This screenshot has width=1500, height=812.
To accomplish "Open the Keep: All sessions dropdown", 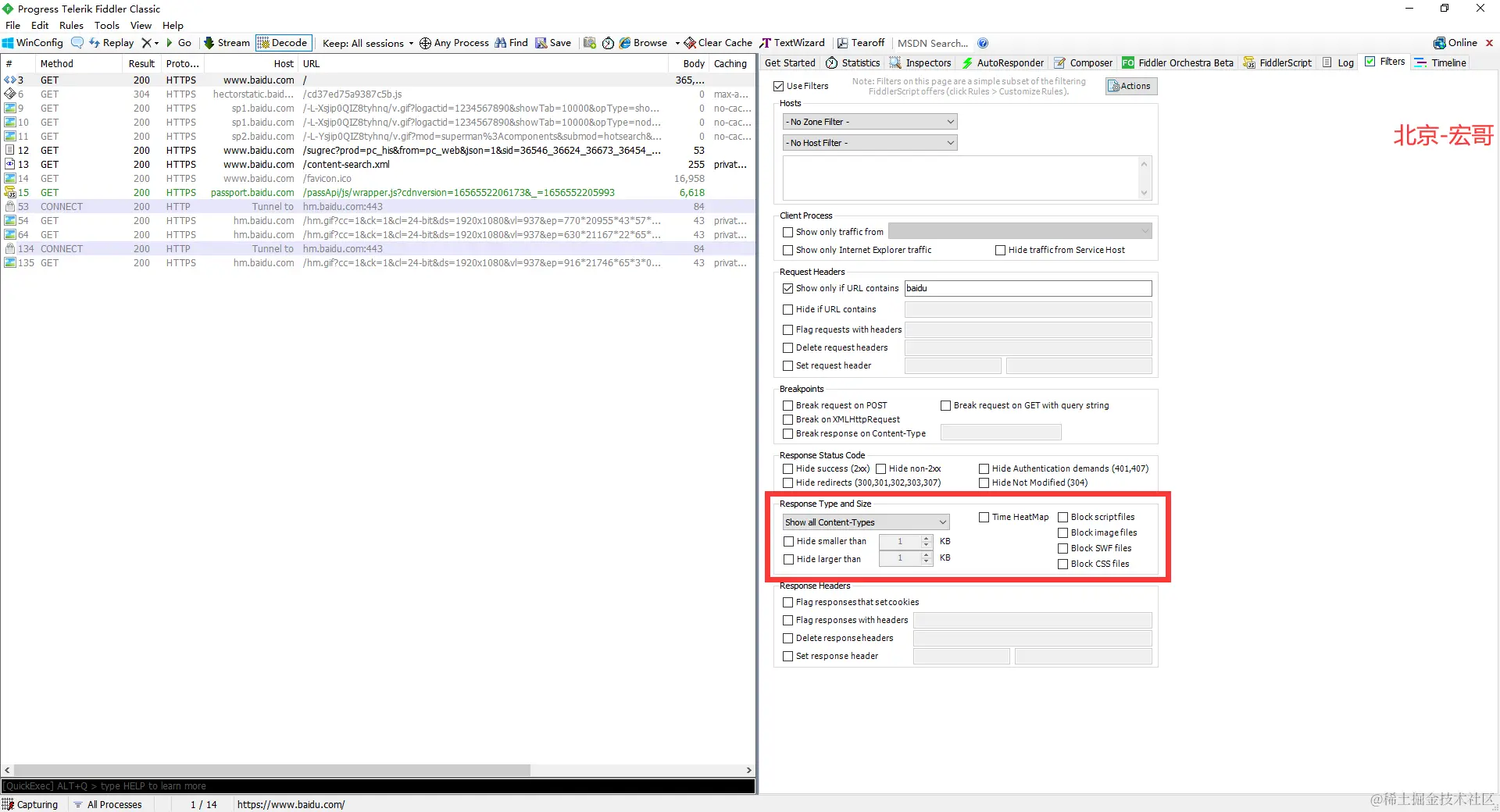I will 367,43.
